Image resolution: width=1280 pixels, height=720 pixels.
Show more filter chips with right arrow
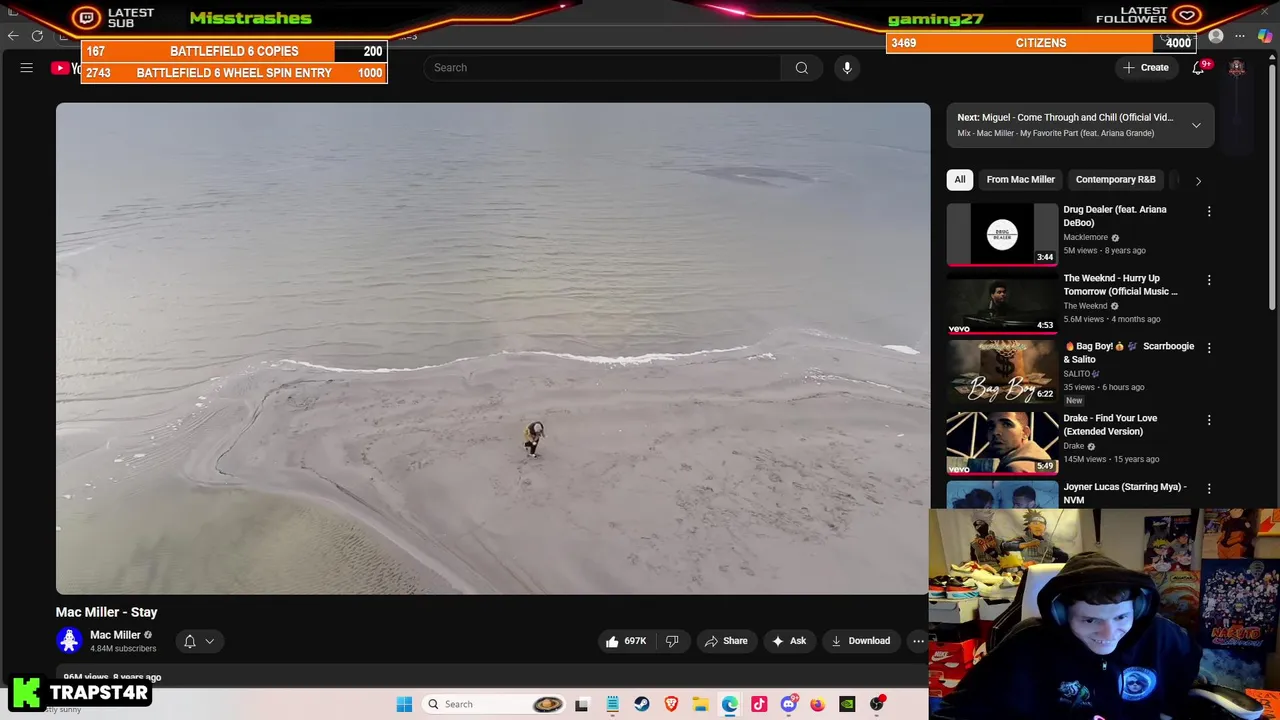(x=1198, y=181)
